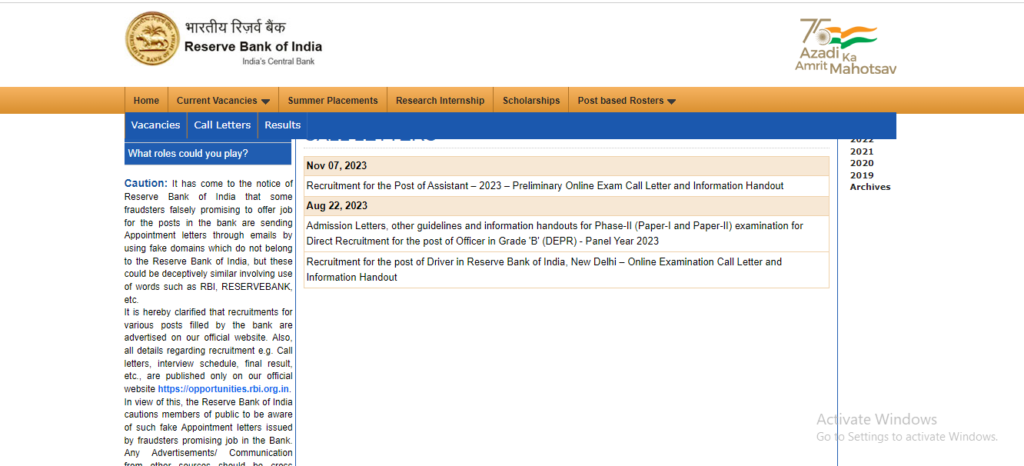Open 'What roles could you play?' link
This screenshot has width=1024, height=466.
pyautogui.click(x=208, y=154)
